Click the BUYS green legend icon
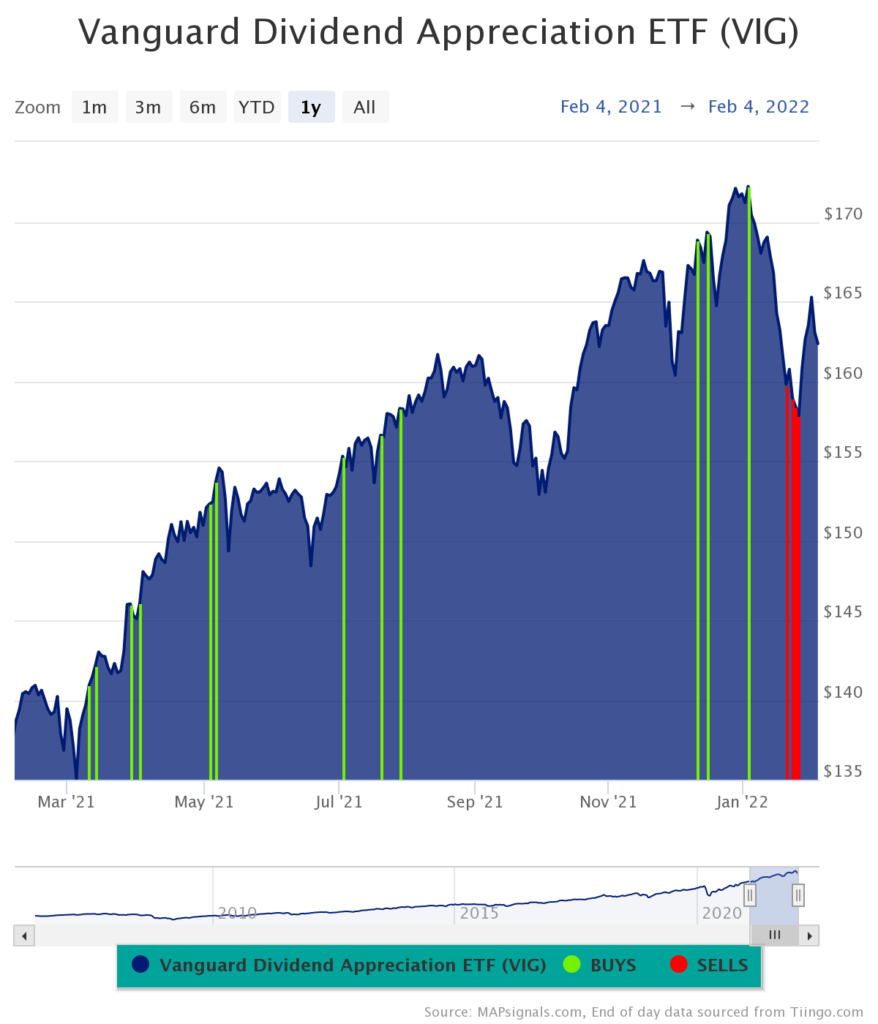 572,965
